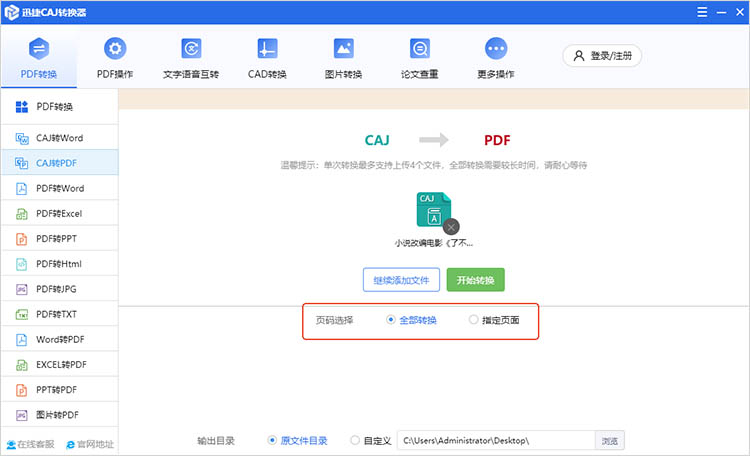Open the CAD转换 toolbar icon

coord(267,49)
